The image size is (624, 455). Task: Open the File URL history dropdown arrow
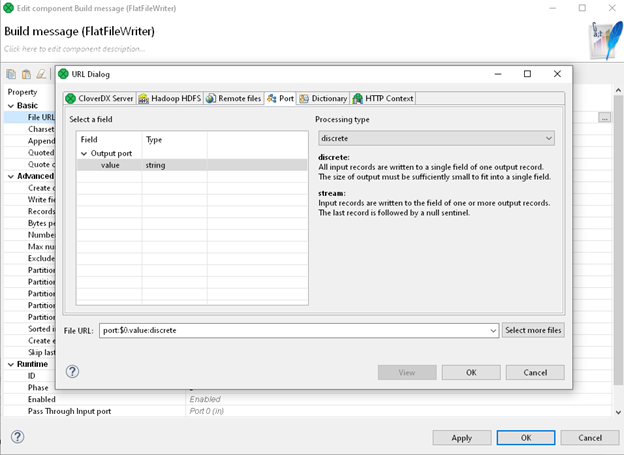493,330
